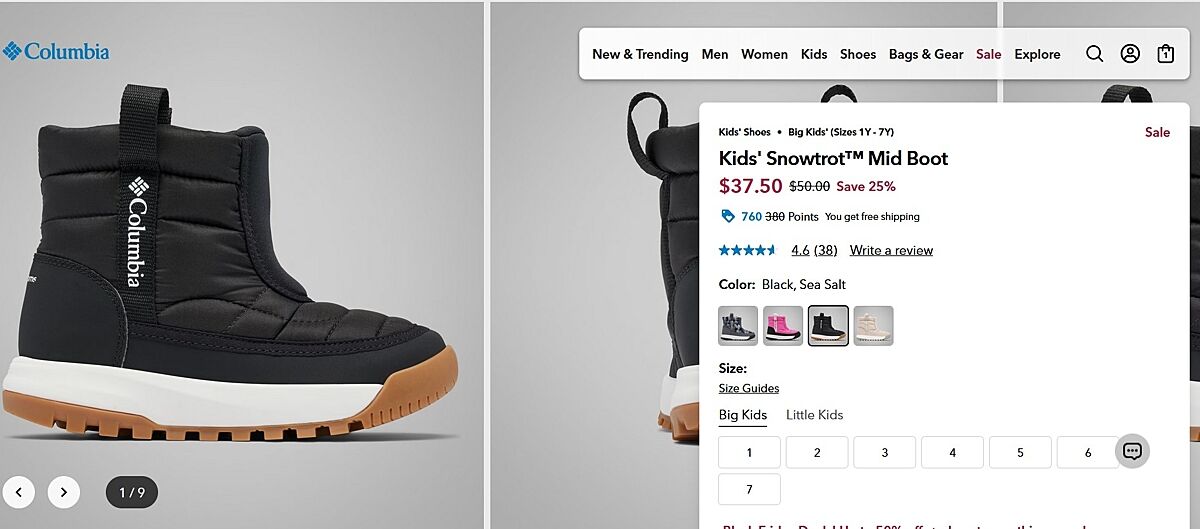This screenshot has height=529, width=1200.
Task: Open the search icon in the header
Action: [1094, 54]
